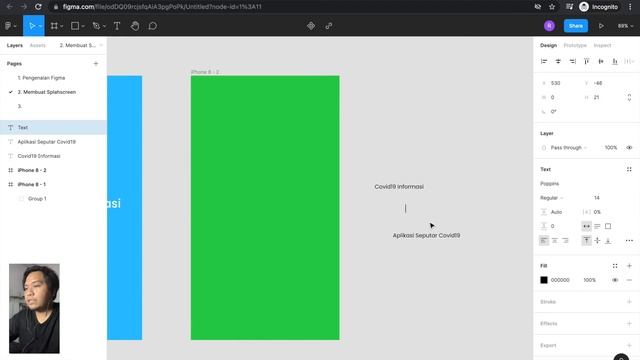Switch to the Design tab
Image resolution: width=640 pixels, height=360 pixels.
pyautogui.click(x=548, y=45)
